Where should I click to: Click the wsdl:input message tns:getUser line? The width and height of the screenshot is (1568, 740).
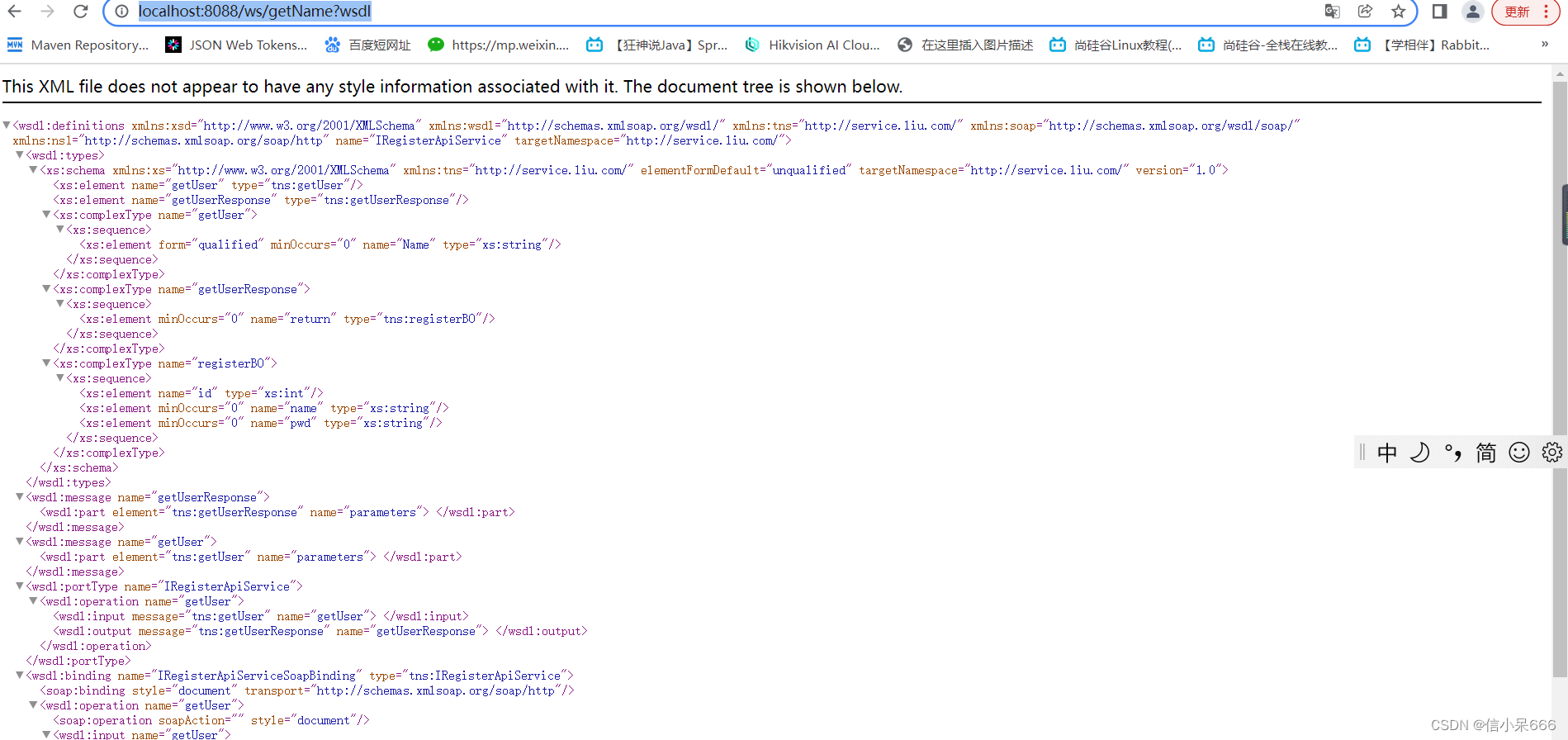click(261, 616)
